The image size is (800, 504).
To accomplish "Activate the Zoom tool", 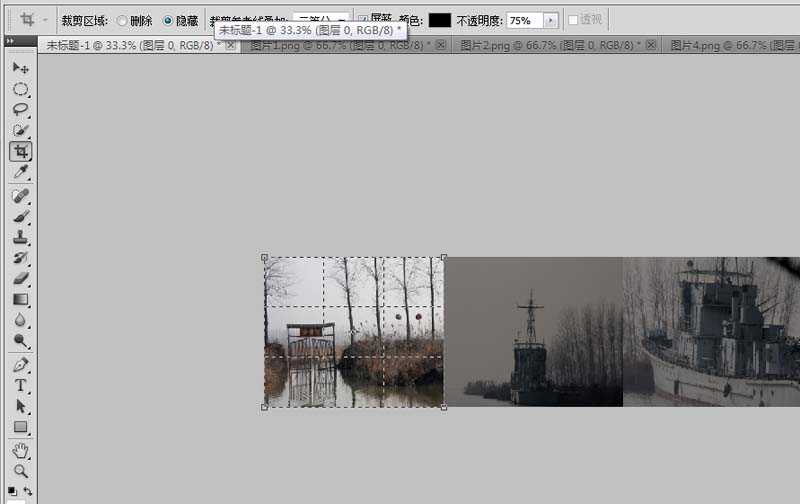I will [20, 471].
